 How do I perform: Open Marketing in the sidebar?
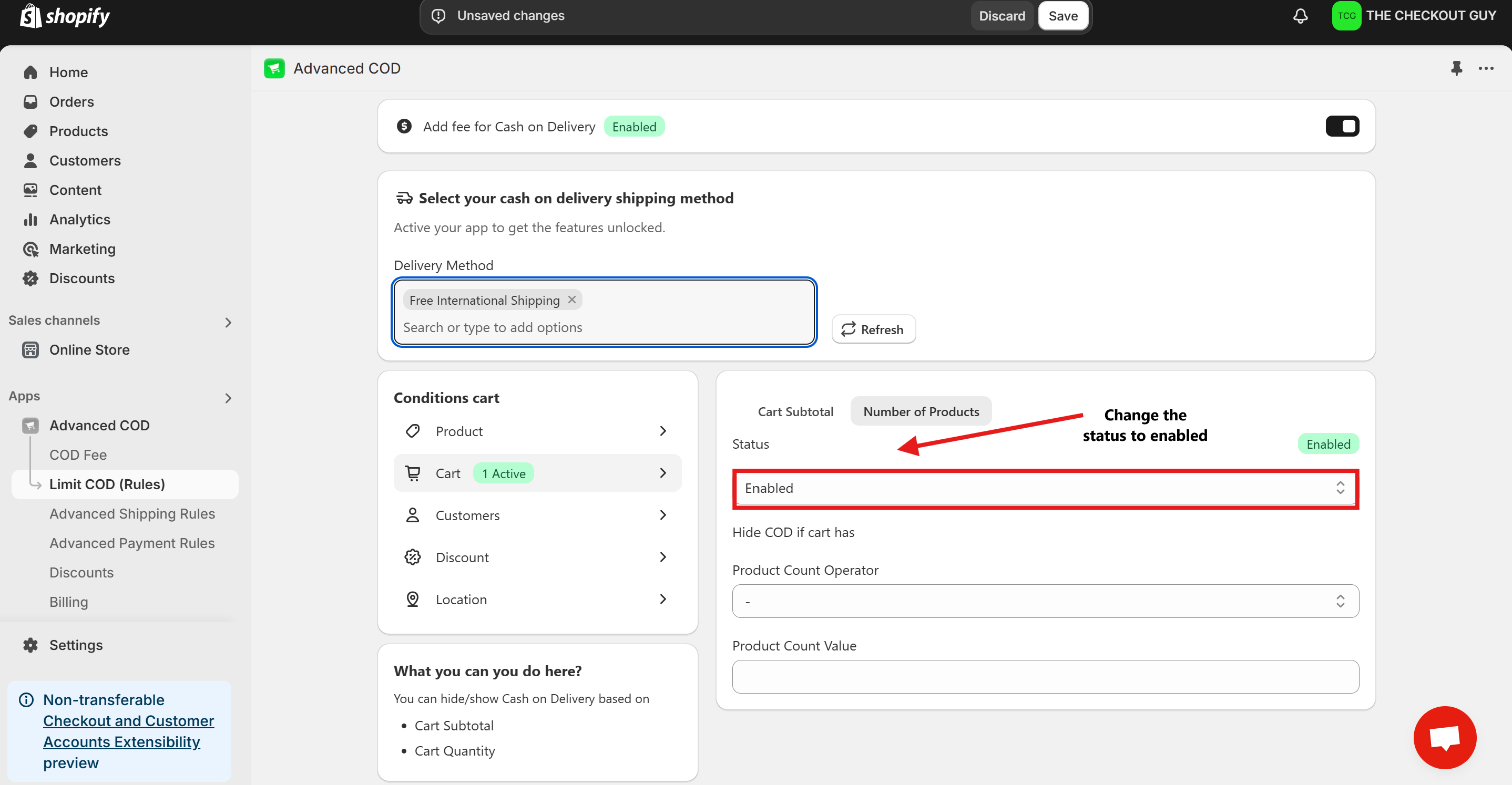coord(82,249)
